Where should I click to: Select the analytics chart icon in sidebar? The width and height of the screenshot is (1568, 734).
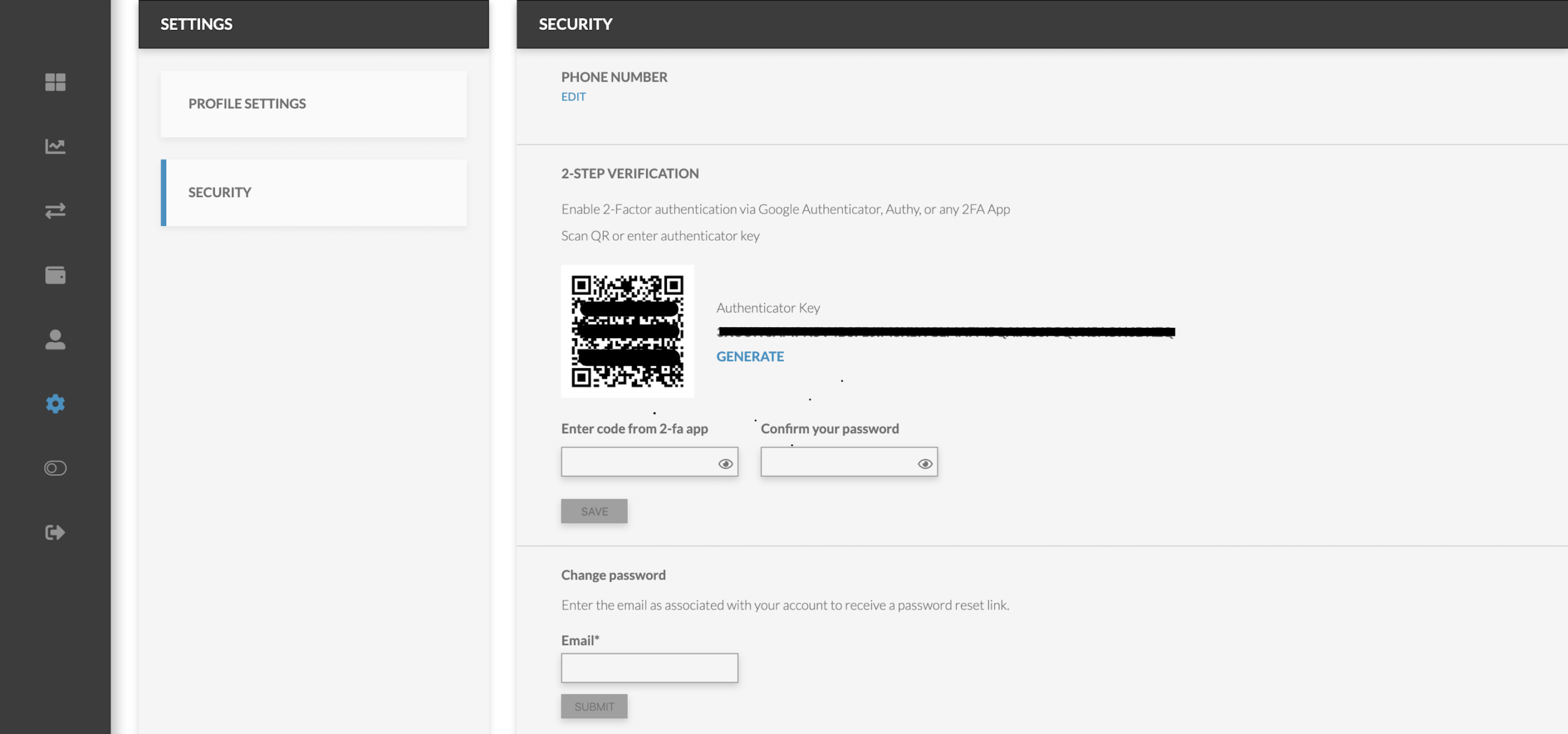click(x=56, y=146)
